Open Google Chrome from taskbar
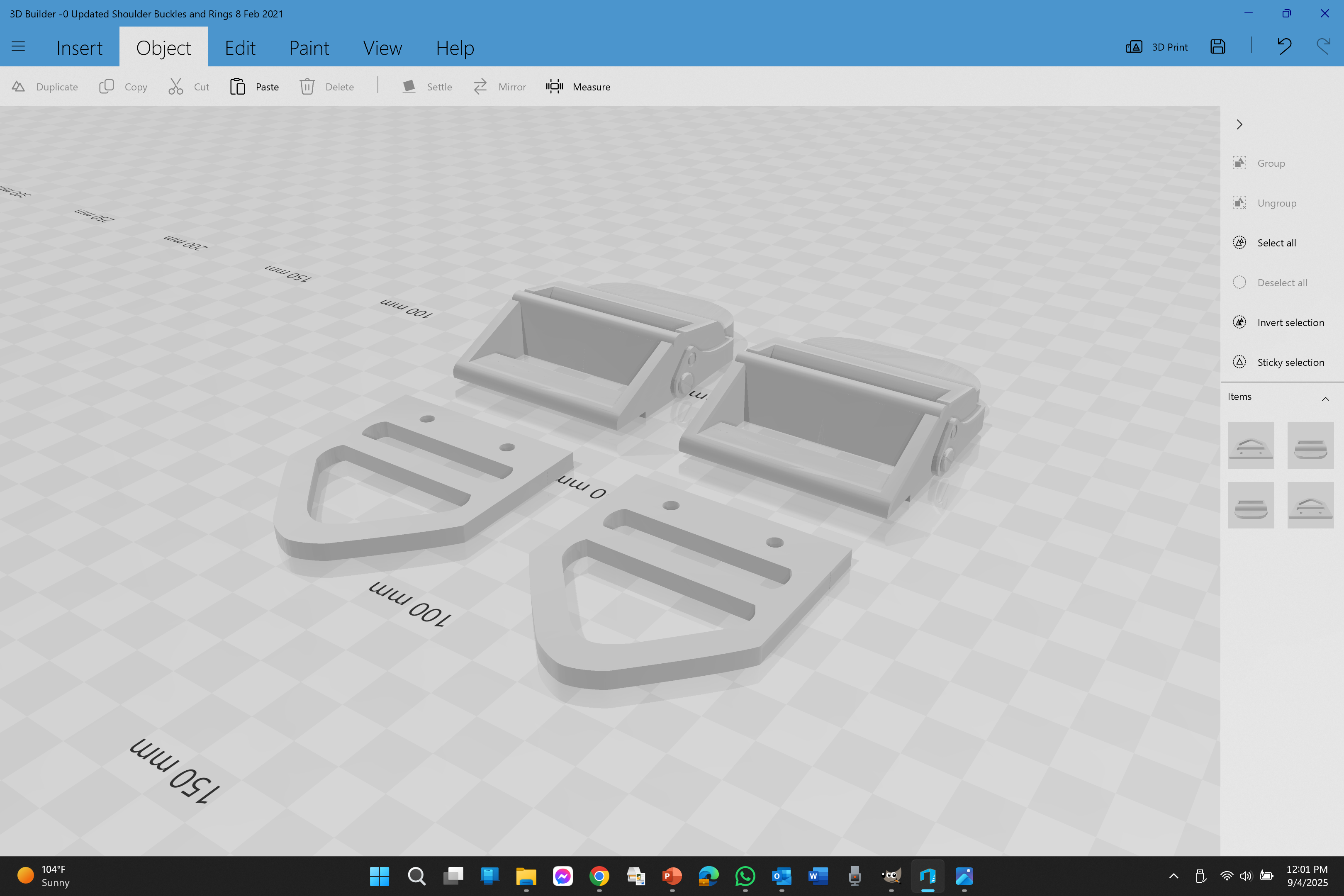This screenshot has width=1344, height=896. tap(599, 876)
